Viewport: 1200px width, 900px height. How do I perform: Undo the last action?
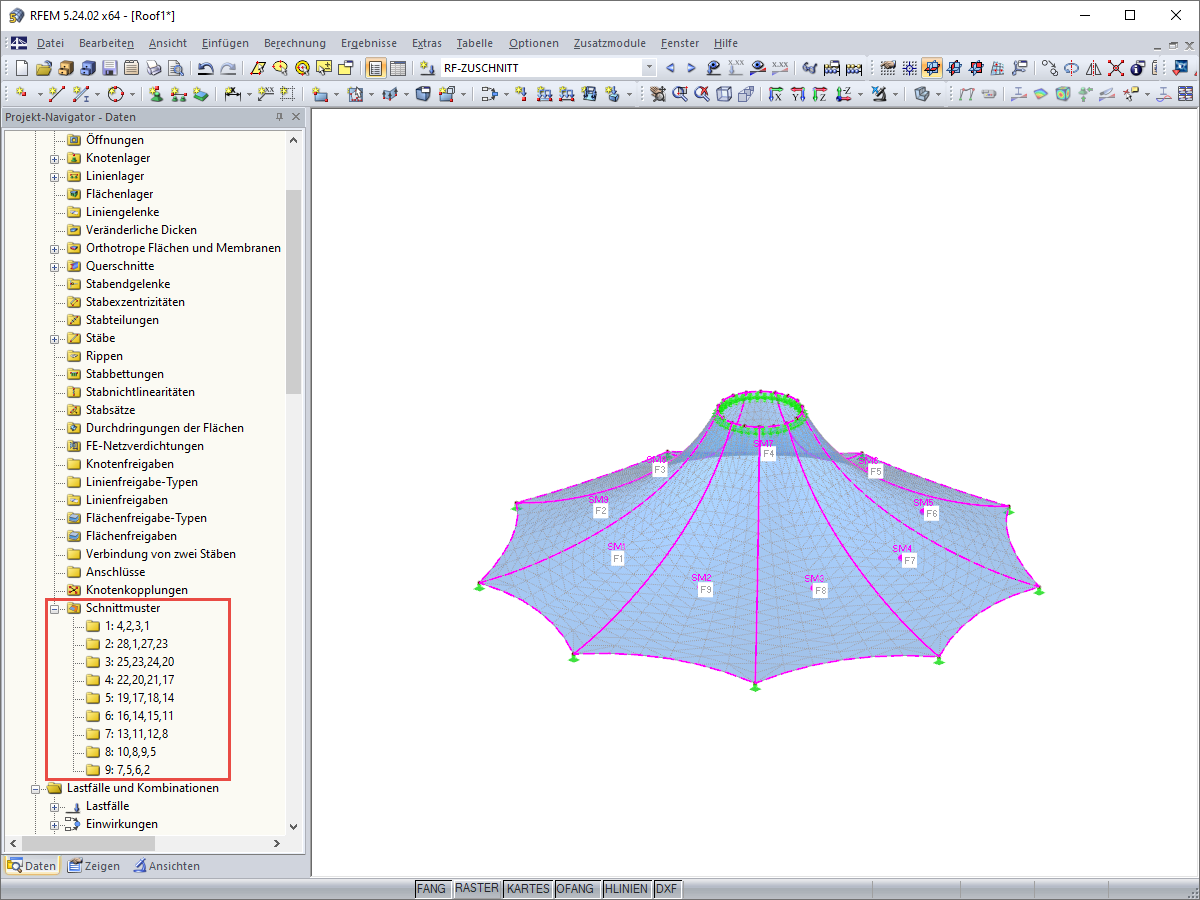click(205, 68)
